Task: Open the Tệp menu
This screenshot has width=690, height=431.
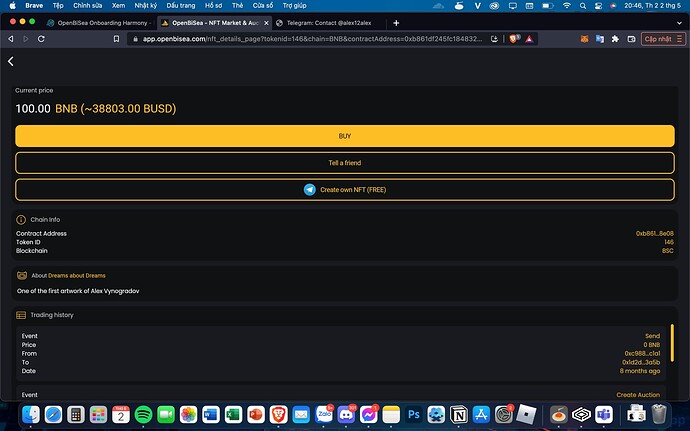Action: (58, 6)
